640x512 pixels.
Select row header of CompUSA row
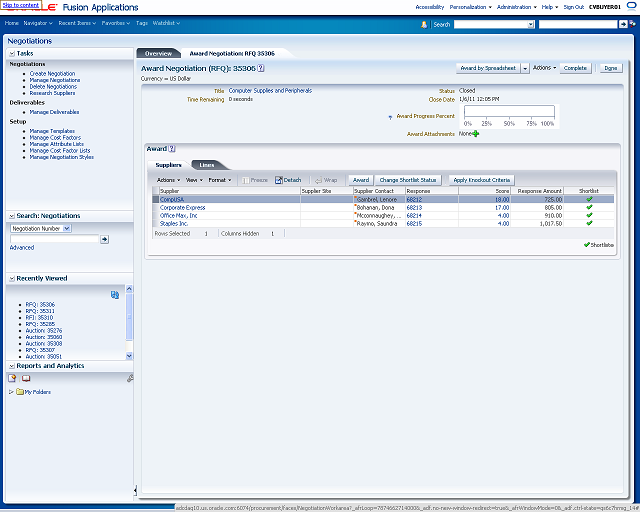tap(156, 199)
